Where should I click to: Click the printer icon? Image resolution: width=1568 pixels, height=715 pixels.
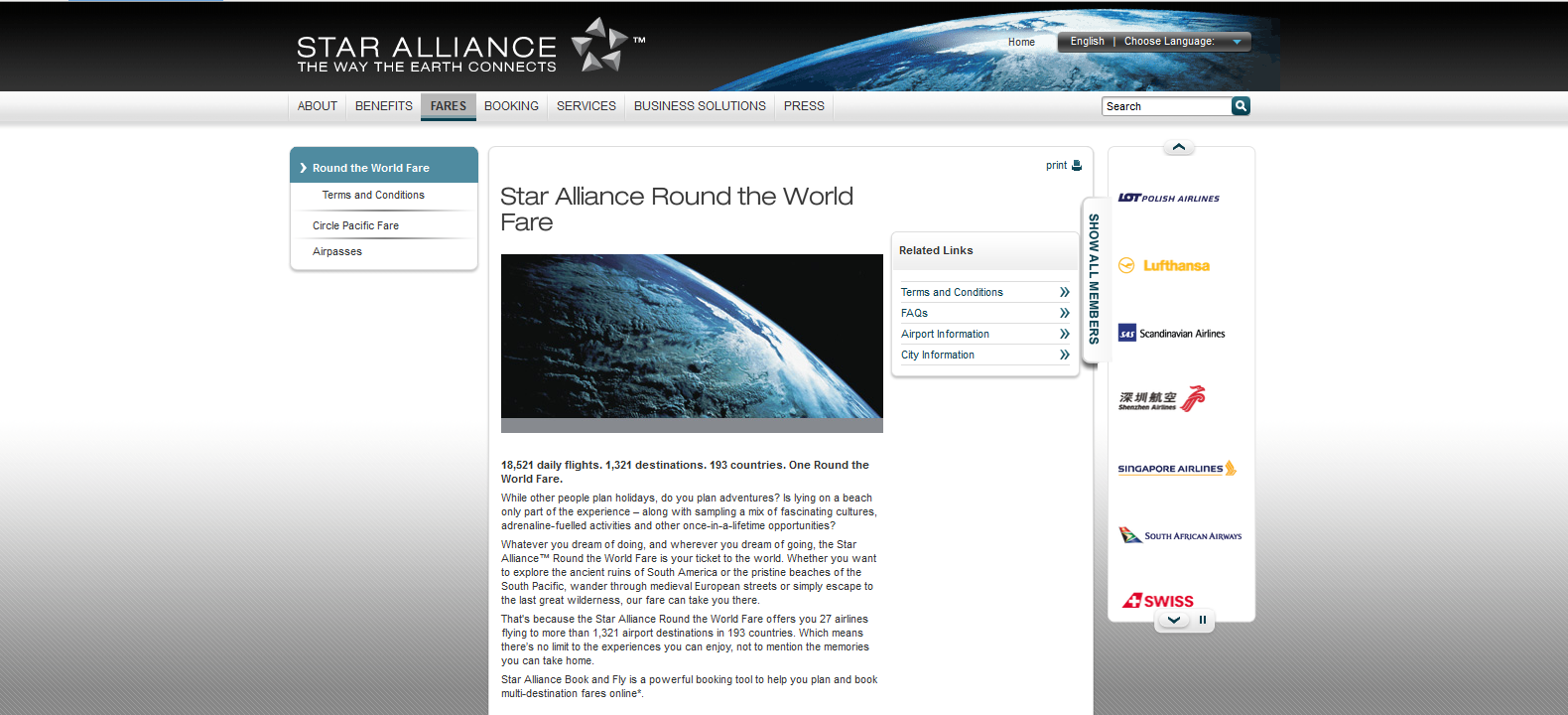click(x=1077, y=166)
